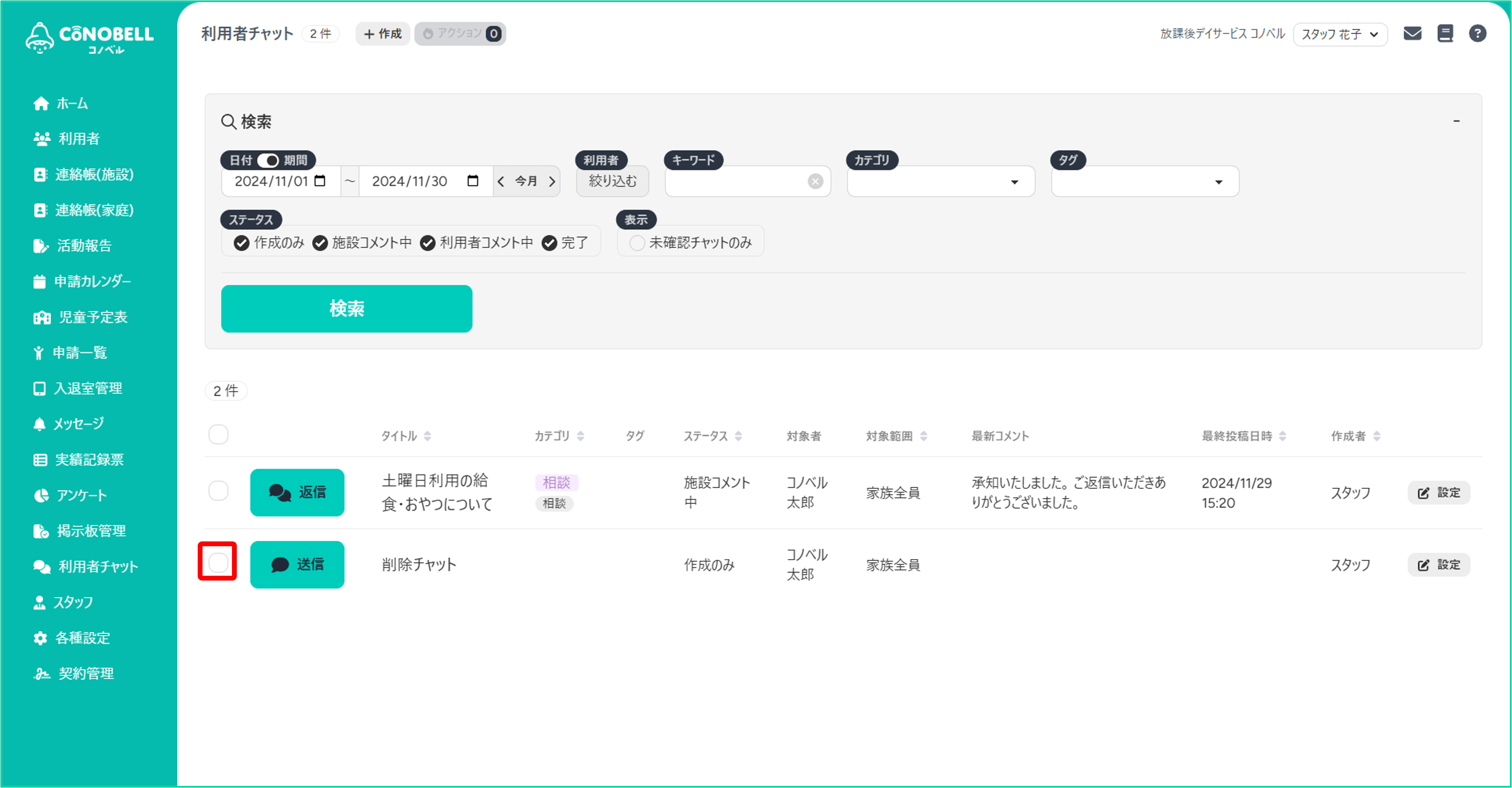
Task: Toggle the 日付/期間 switch
Action: click(x=268, y=160)
